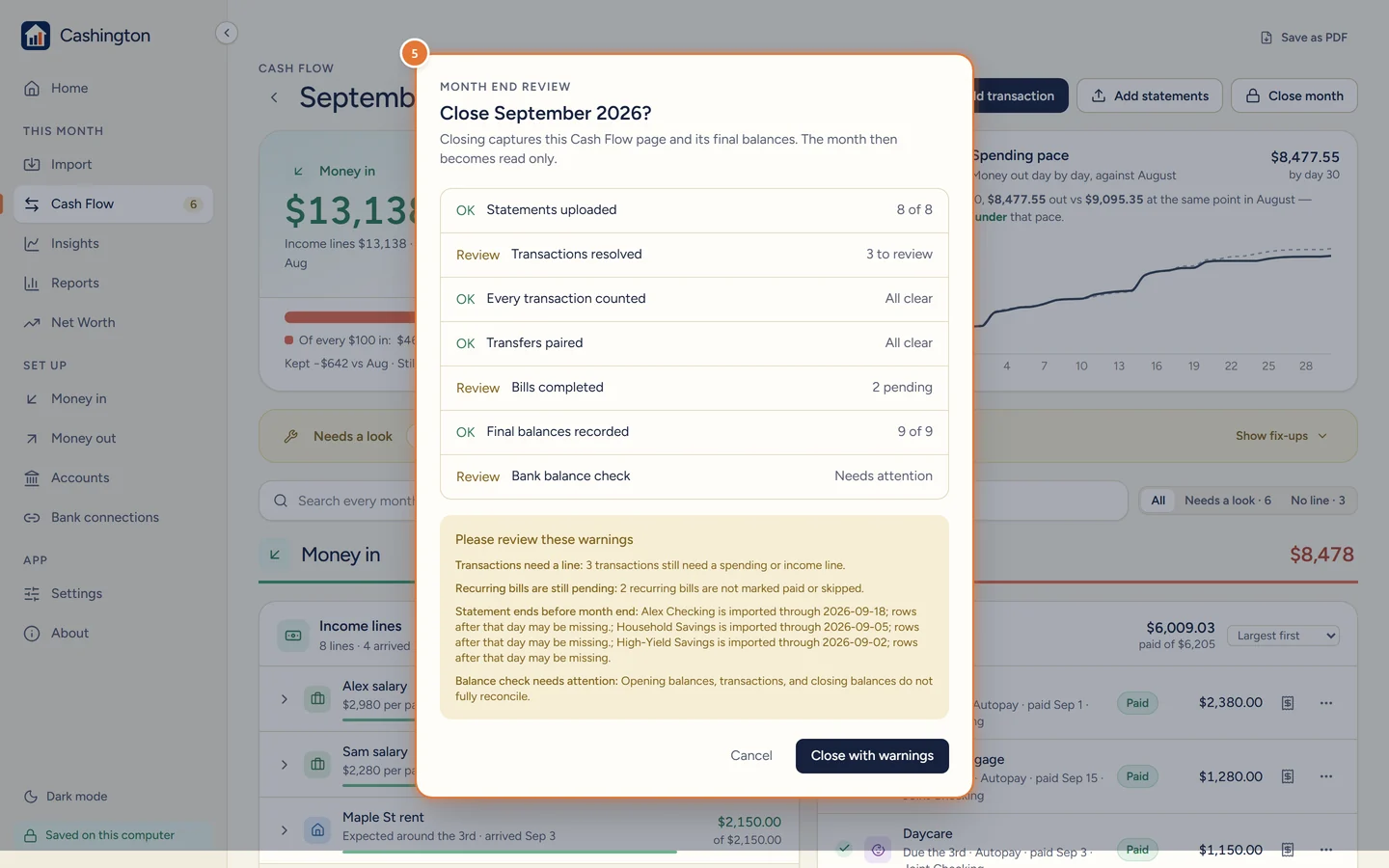Click the Bank balance check row
The width and height of the screenshot is (1389, 868).
(694, 476)
